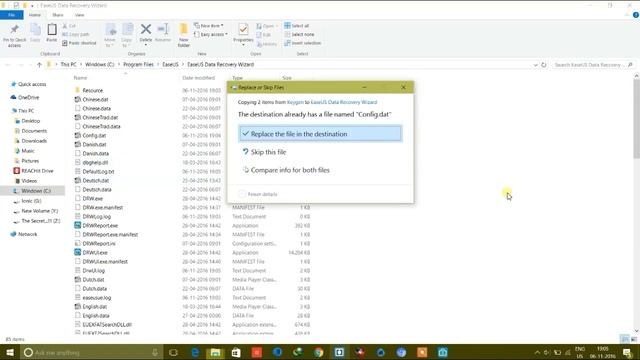This screenshot has width=640, height=360.
Task: Select Quick access in navigation pane
Action: point(29,84)
